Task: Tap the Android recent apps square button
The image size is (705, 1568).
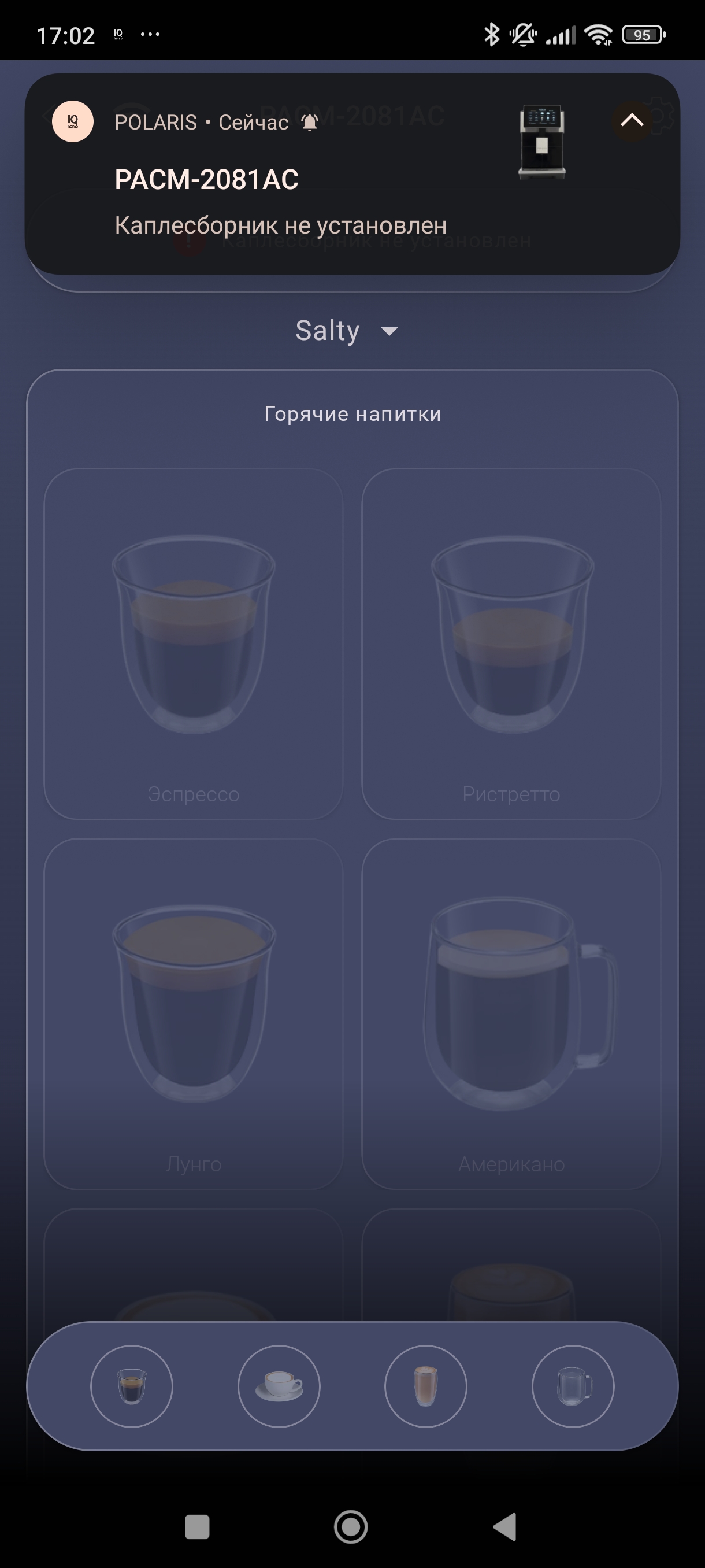Action: (x=197, y=1526)
